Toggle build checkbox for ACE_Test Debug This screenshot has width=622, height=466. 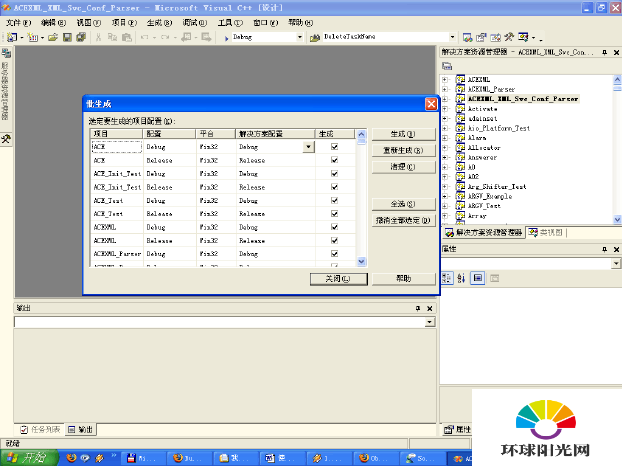click(334, 200)
